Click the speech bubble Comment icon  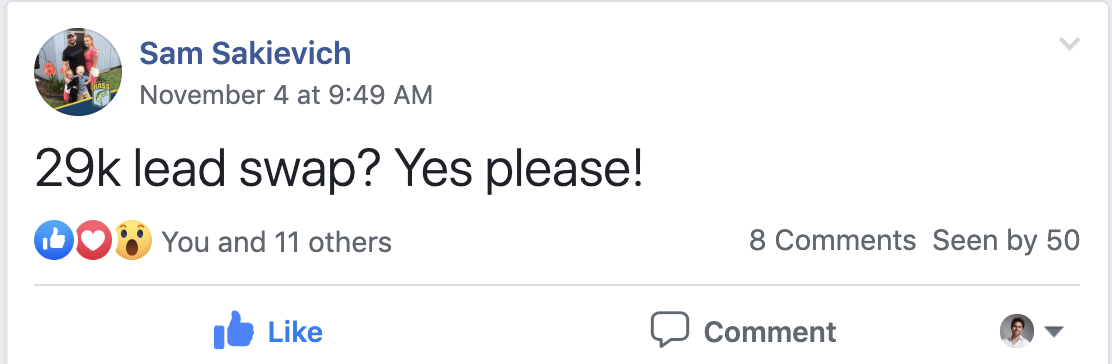point(669,329)
